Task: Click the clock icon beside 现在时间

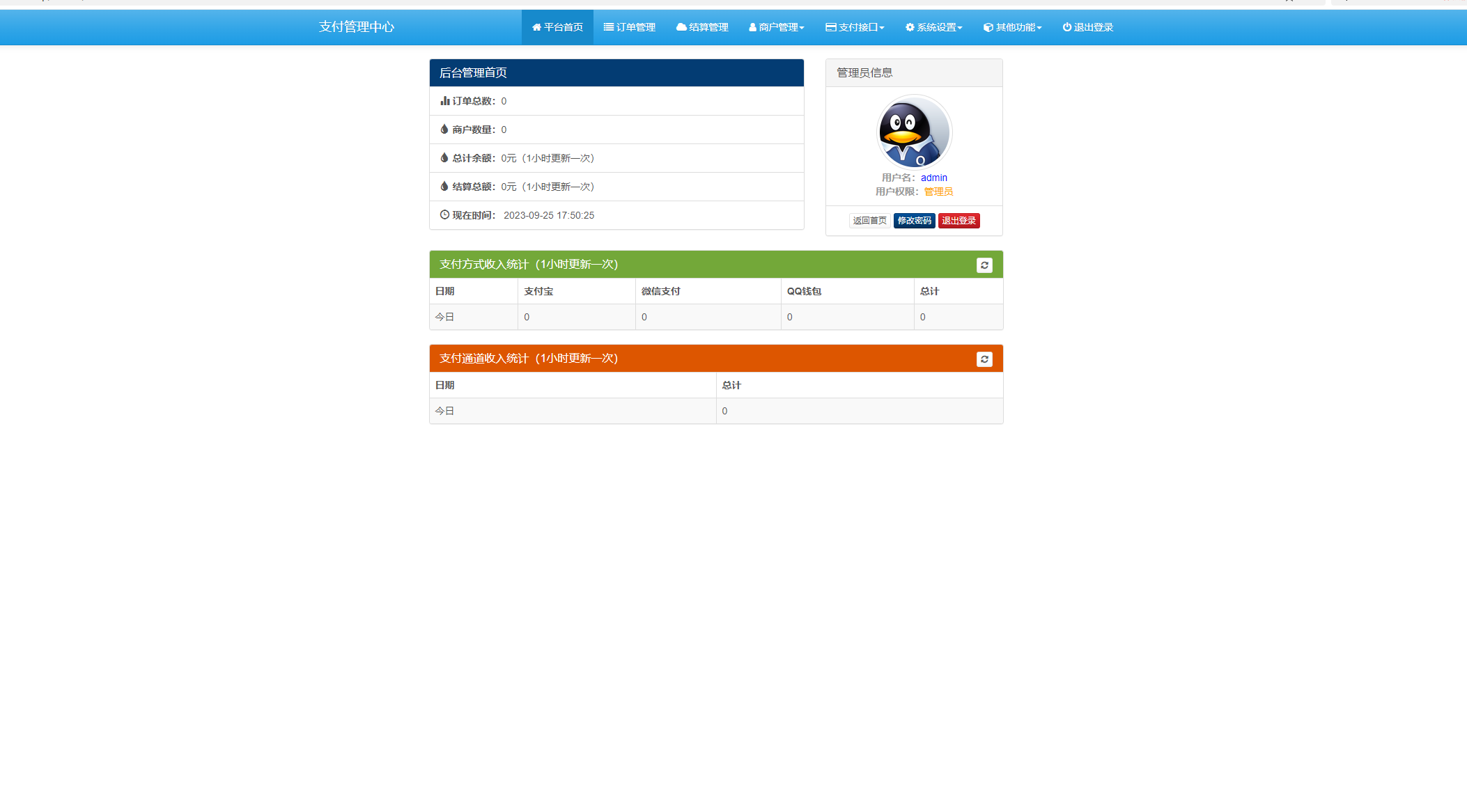Action: click(x=444, y=215)
